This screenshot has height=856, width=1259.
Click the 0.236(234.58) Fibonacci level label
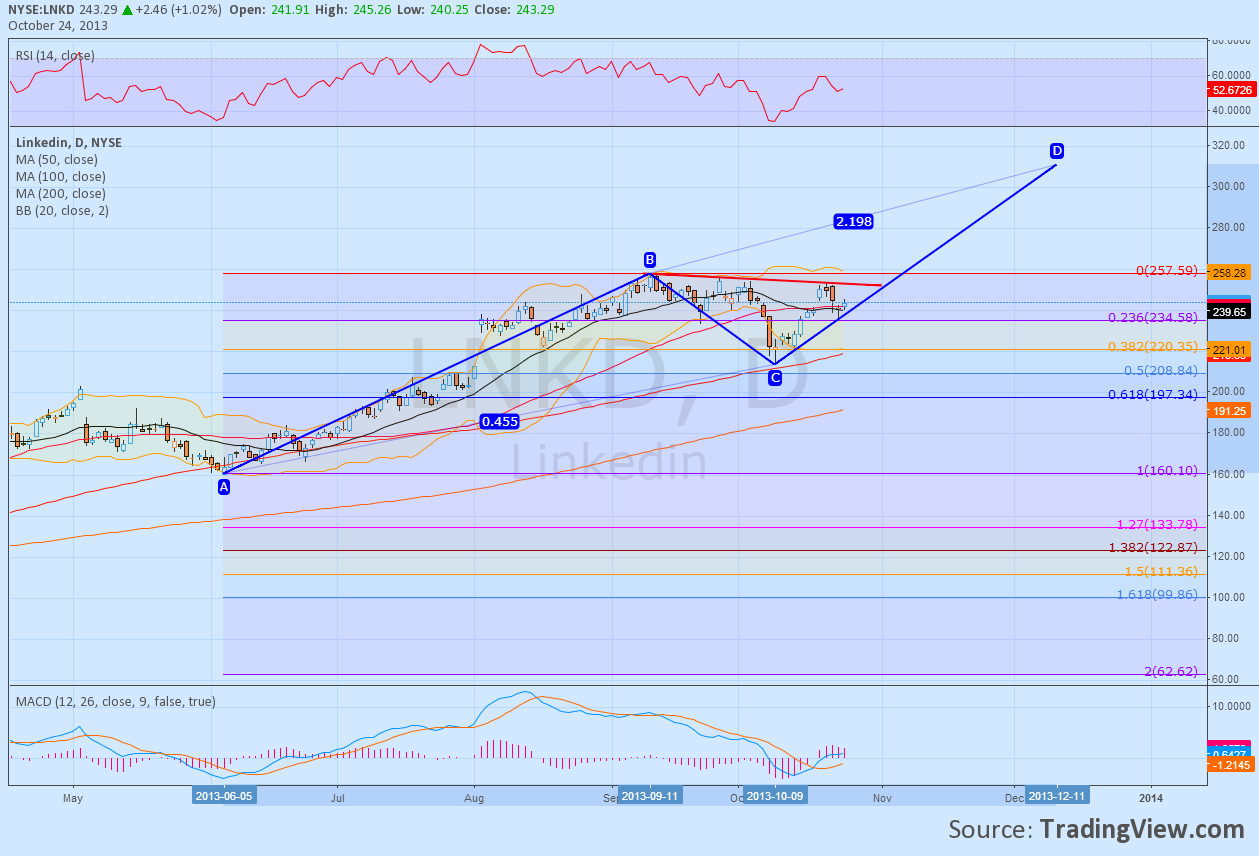pyautogui.click(x=1153, y=317)
